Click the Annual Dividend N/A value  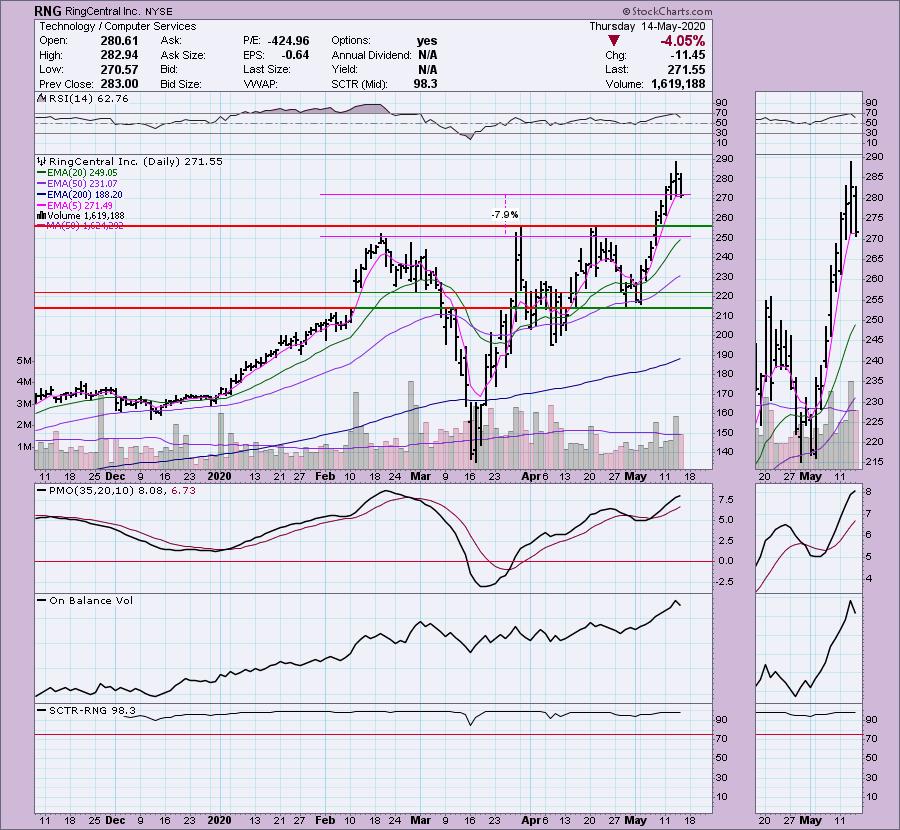428,55
